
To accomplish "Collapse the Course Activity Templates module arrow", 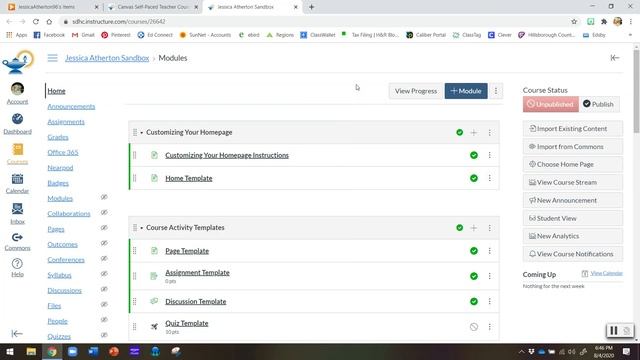I will pos(142,228).
